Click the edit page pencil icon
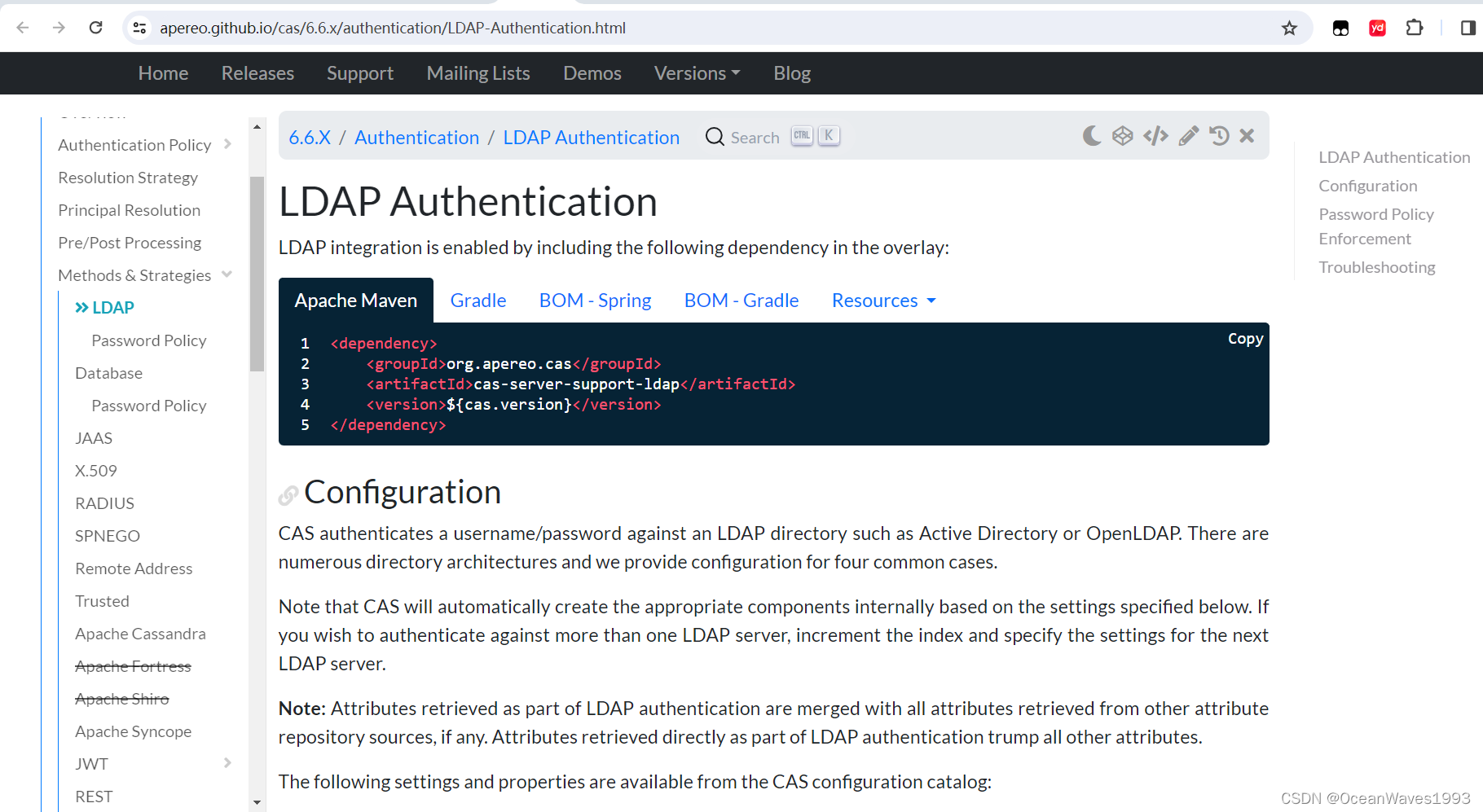The width and height of the screenshot is (1483, 812). click(x=1189, y=136)
